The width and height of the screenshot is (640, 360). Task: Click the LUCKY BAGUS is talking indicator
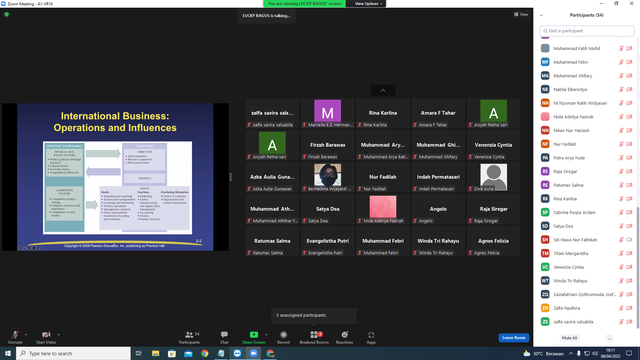coord(267,16)
